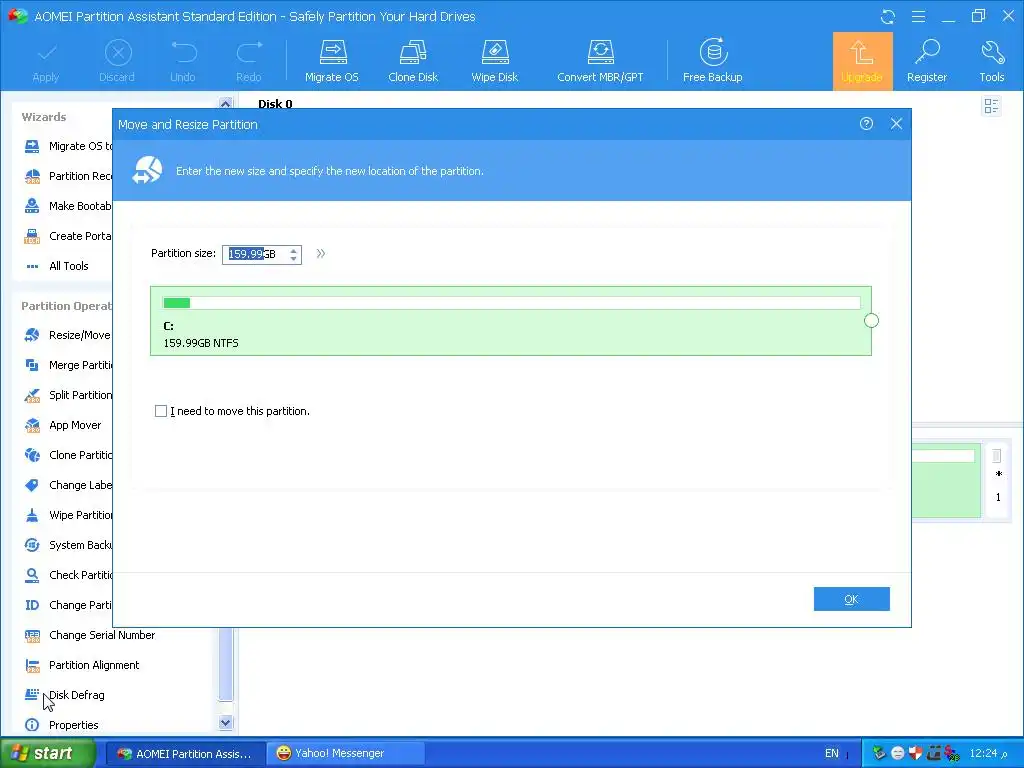Open Clone Disk tool
This screenshot has height=768, width=1024.
413,61
